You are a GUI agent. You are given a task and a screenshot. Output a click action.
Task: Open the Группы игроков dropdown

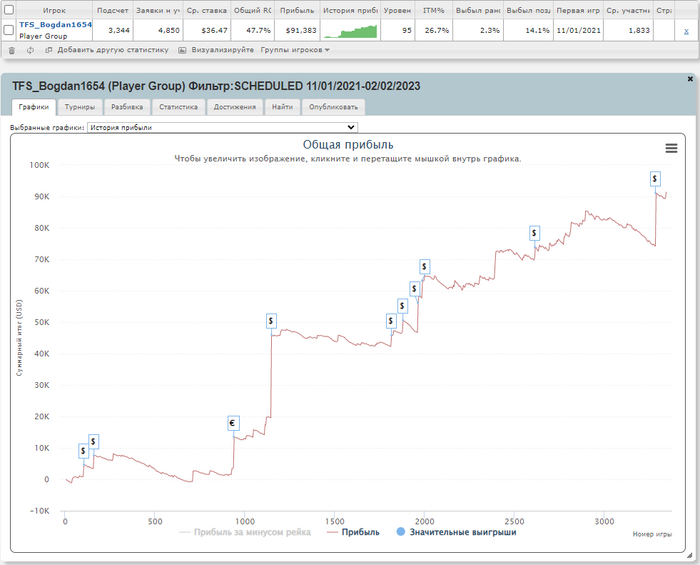295,50
